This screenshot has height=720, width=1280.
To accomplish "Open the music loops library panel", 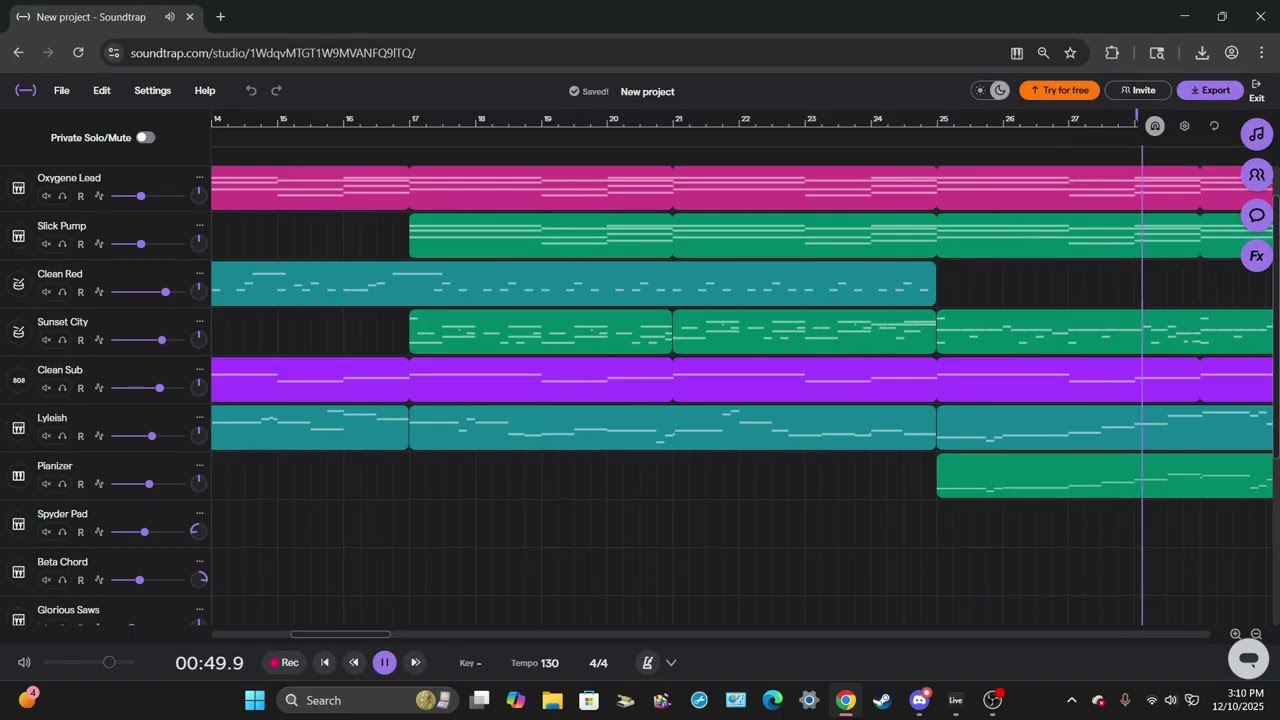I will coord(1257,134).
